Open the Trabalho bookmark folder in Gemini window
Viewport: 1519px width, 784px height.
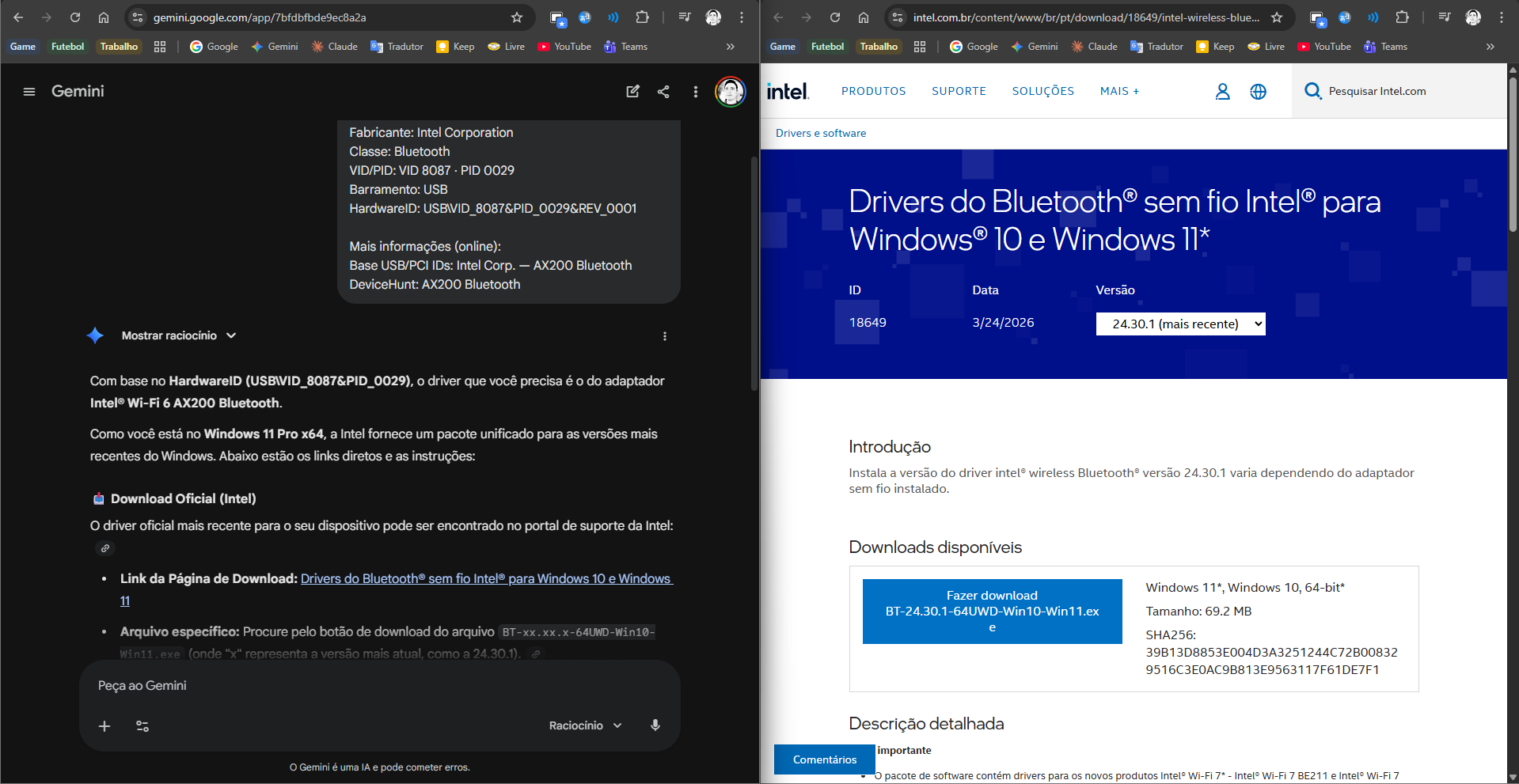coord(119,47)
